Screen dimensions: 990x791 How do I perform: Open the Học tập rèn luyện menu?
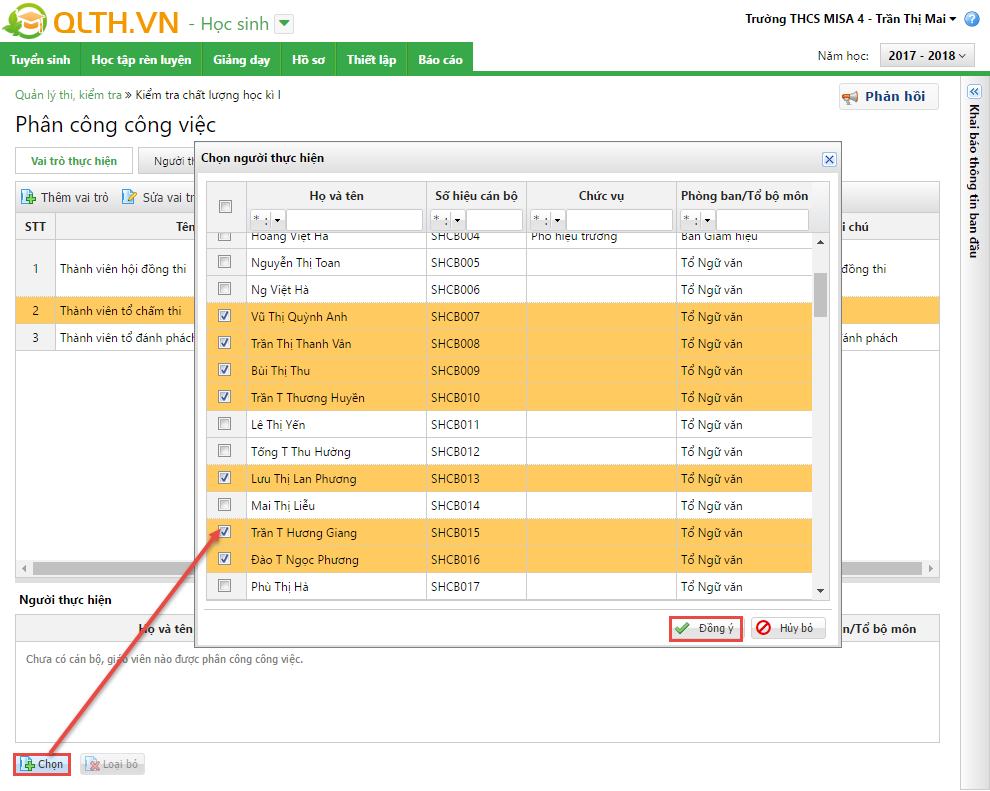[141, 60]
